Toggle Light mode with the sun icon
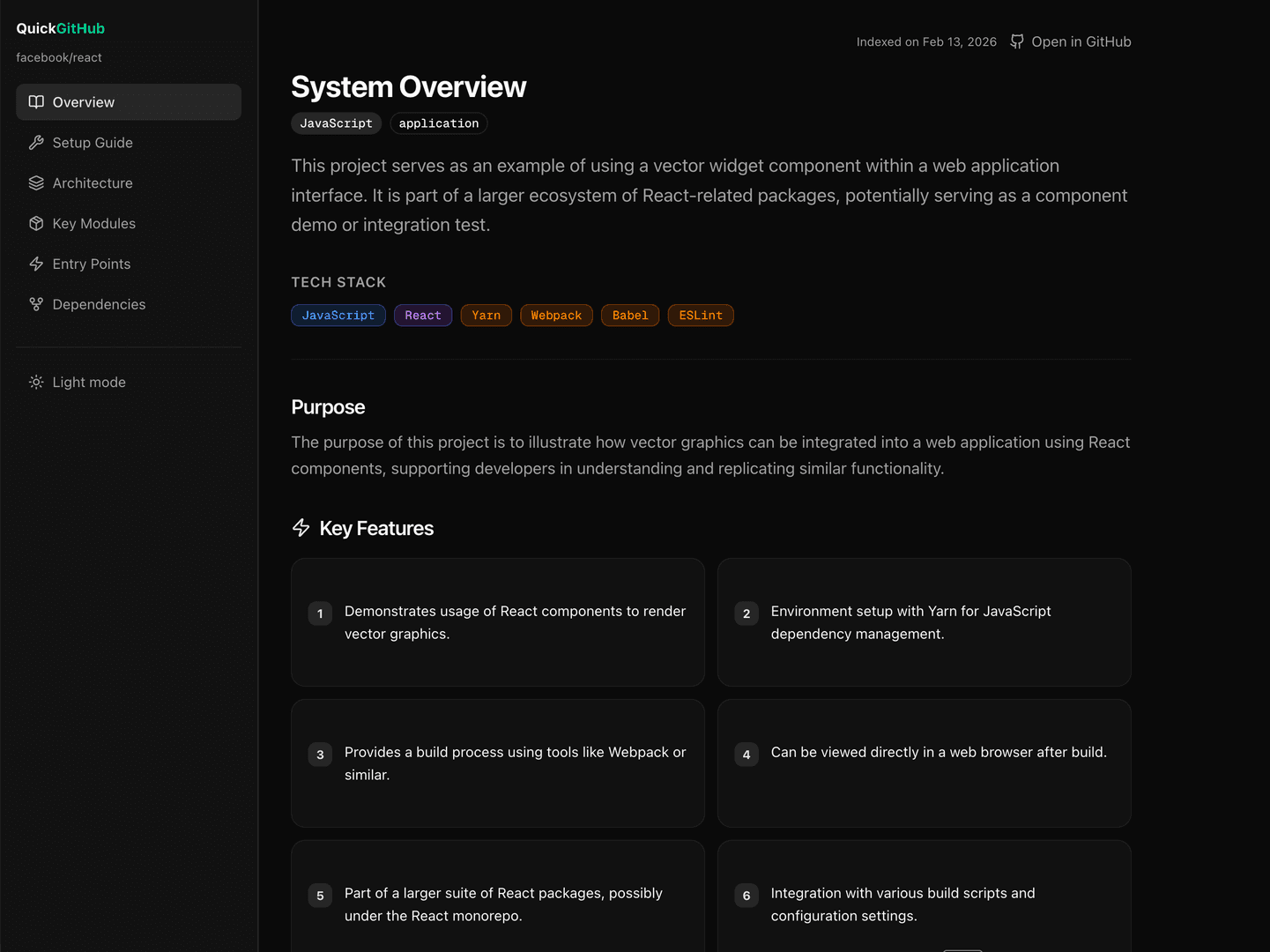Viewport: 1270px width, 952px height. 36,382
